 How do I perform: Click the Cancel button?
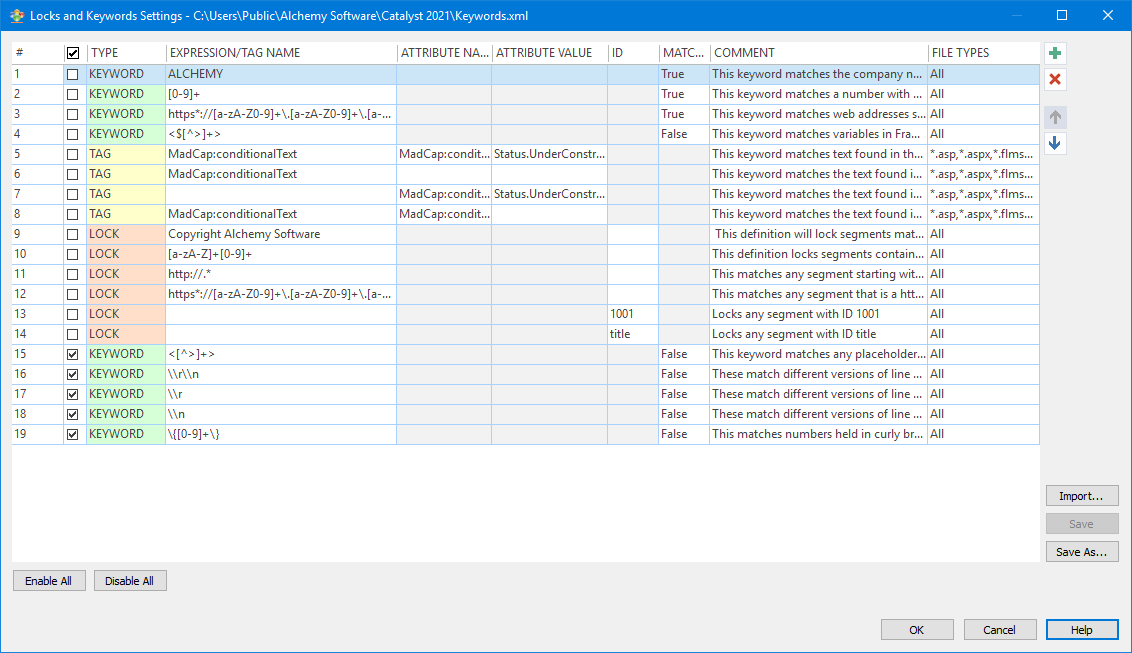[1000, 630]
